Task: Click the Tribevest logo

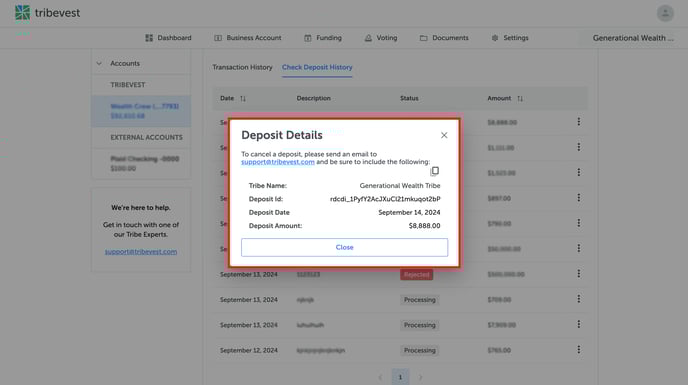Action: tap(47, 13)
